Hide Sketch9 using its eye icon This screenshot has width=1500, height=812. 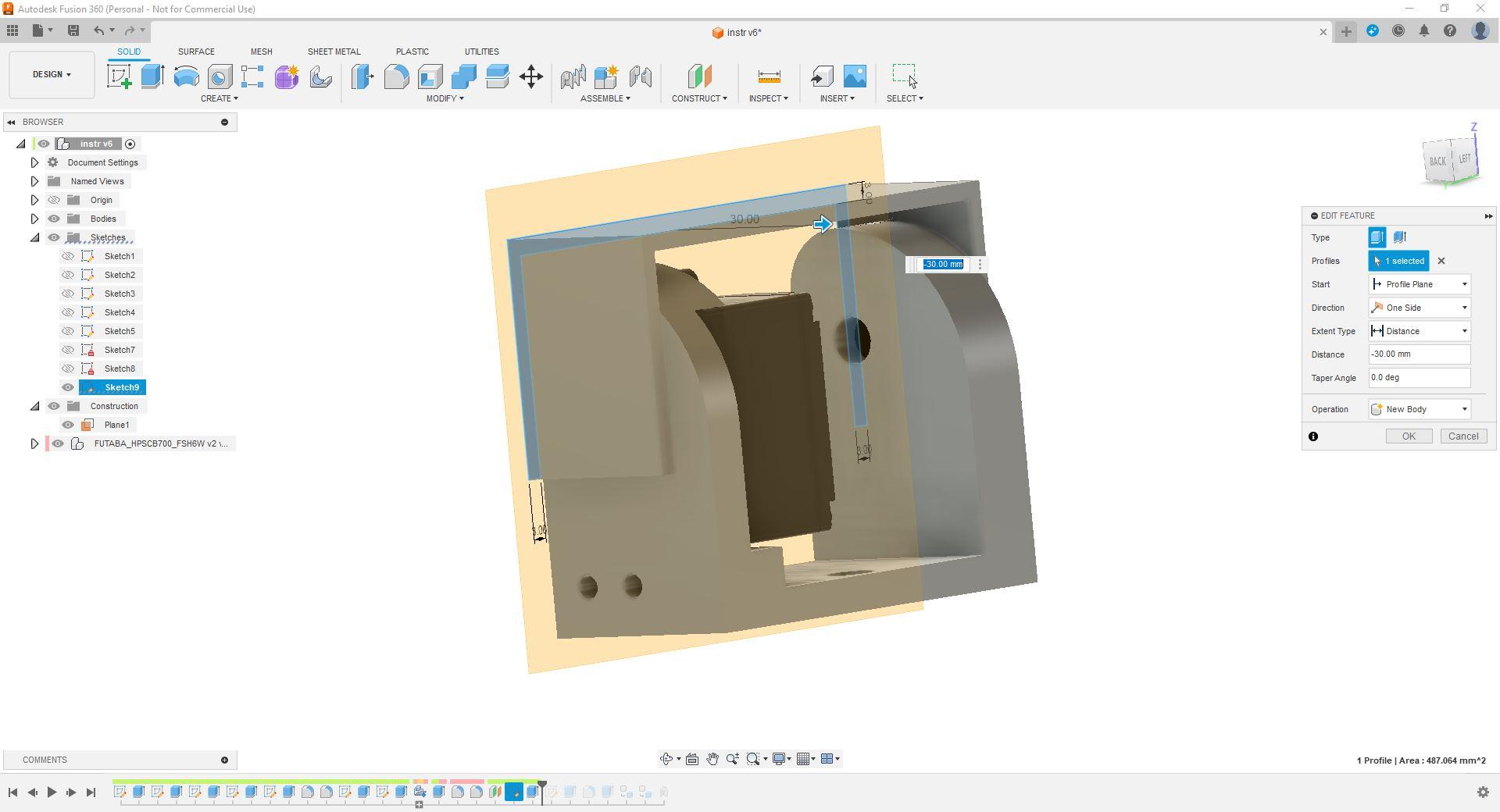(68, 387)
